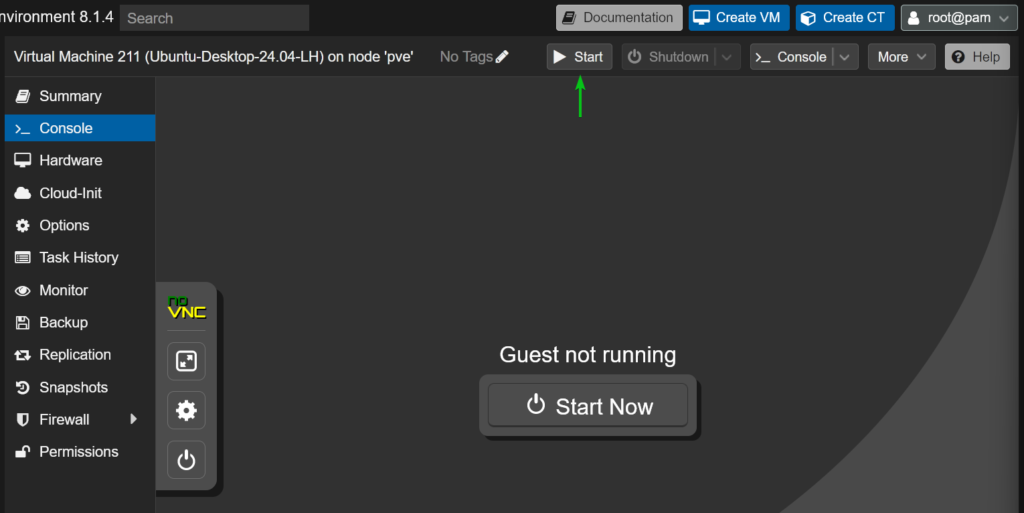Expand the Firewall submenu arrow
The width and height of the screenshot is (1024, 513).
point(133,419)
